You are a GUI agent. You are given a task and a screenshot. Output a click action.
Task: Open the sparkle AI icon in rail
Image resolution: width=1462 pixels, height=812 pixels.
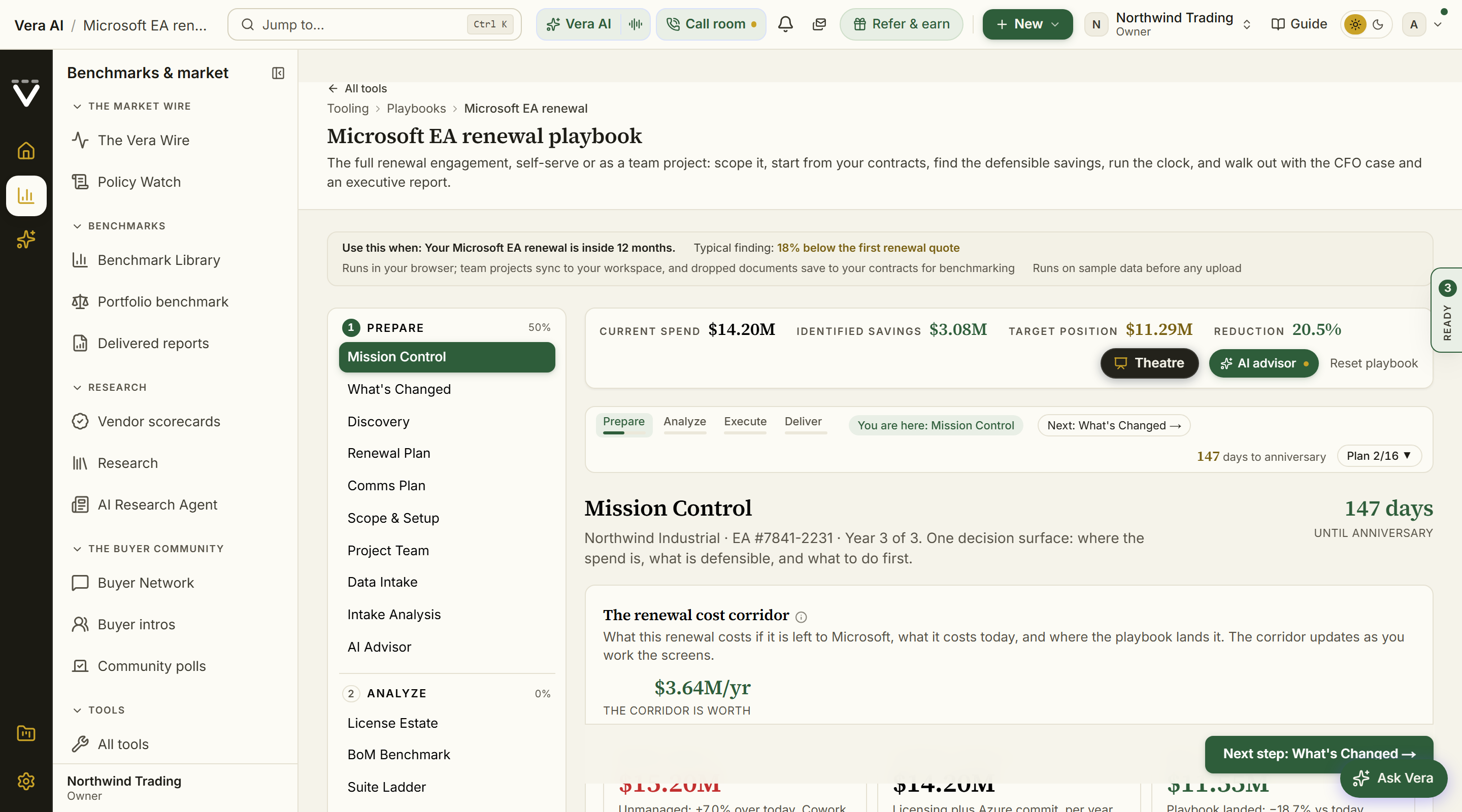[x=26, y=240]
